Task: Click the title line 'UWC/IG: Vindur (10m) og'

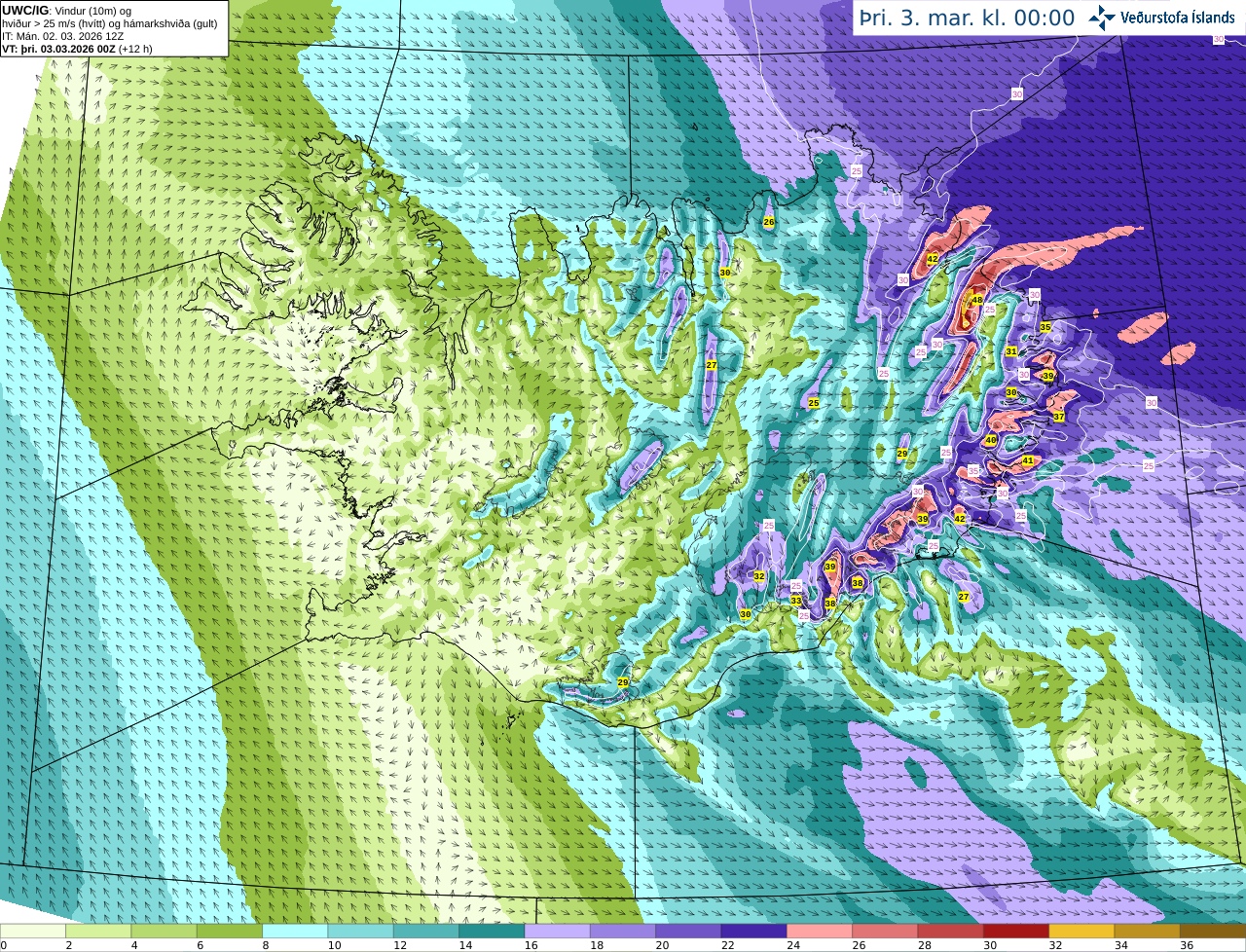Action: (67, 10)
